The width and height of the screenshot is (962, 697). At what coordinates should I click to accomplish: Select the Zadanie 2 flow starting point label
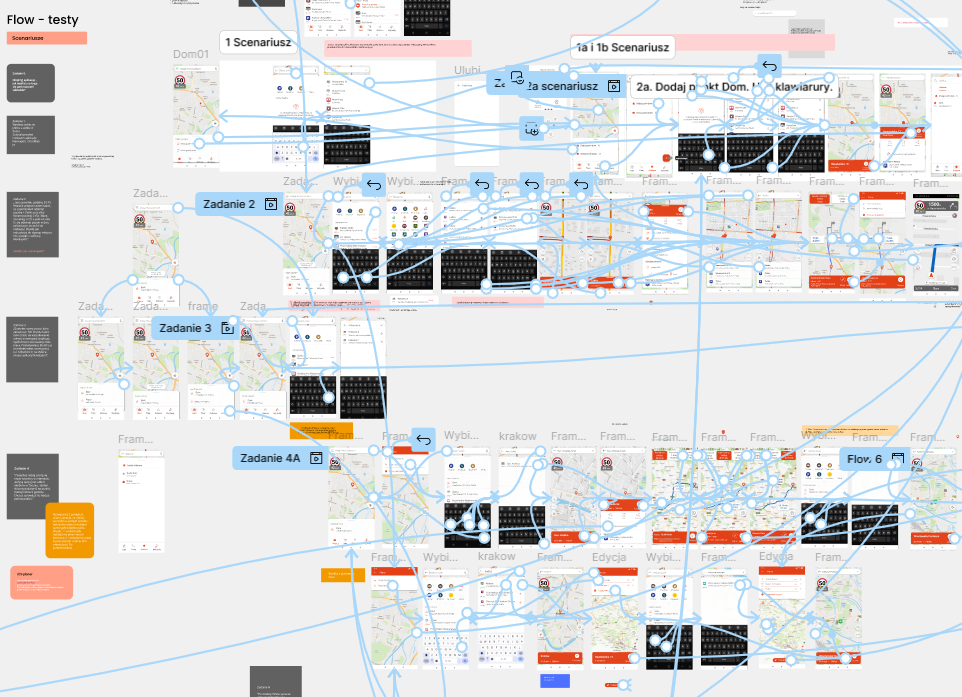(229, 204)
